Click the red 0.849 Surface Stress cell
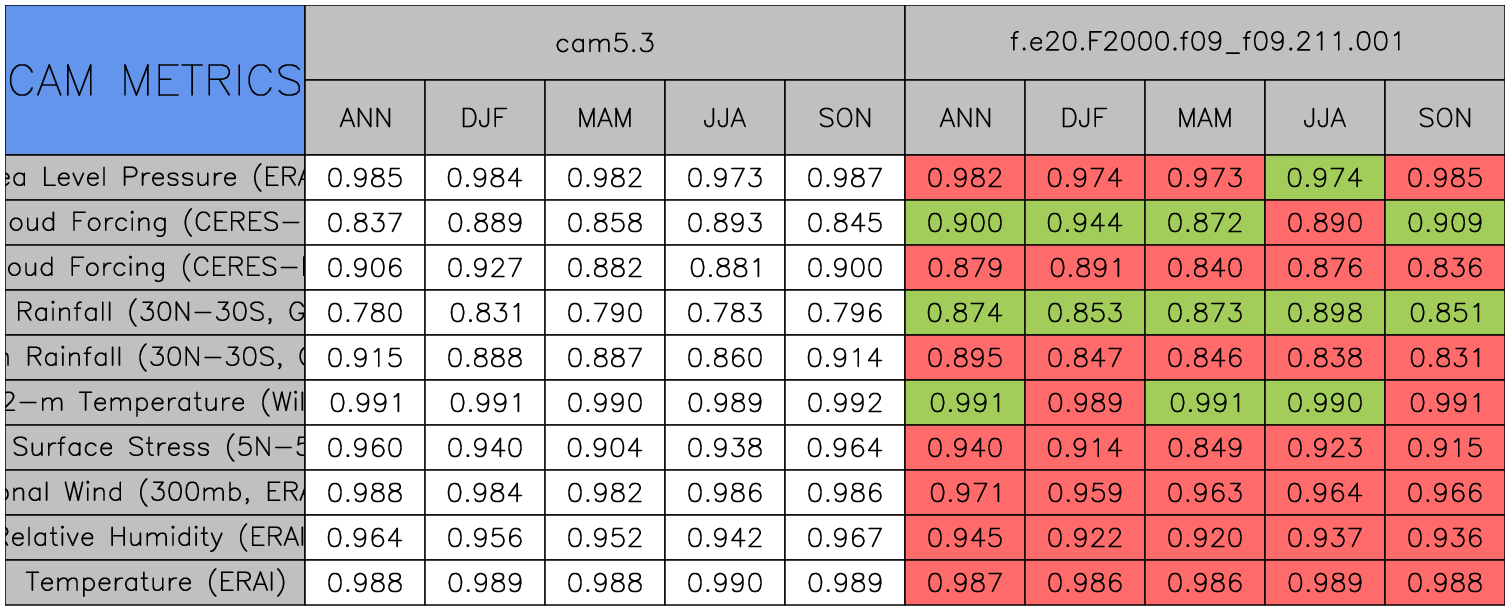This screenshot has height=611, width=1510. [1205, 448]
